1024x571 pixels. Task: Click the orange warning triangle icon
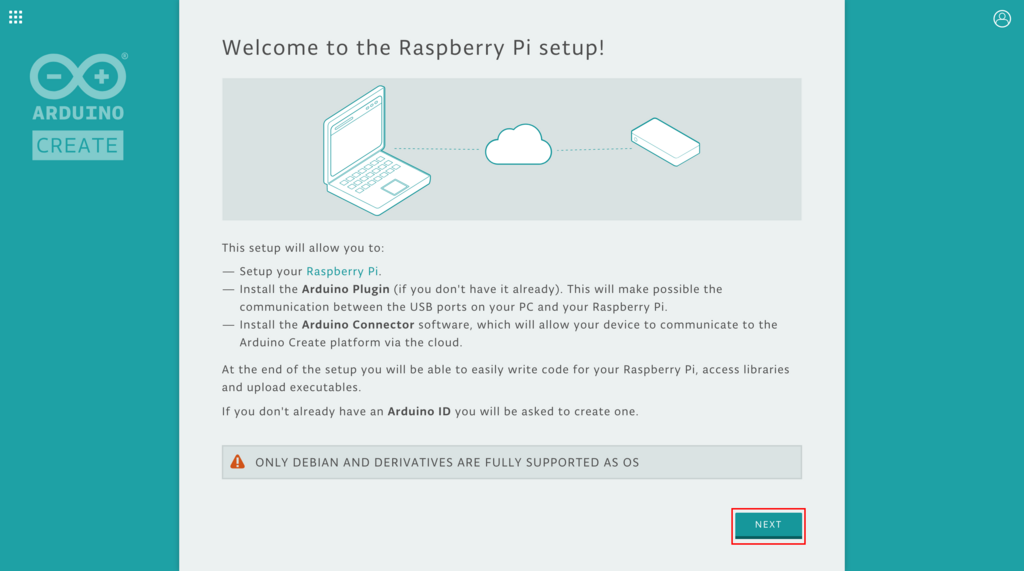237,462
